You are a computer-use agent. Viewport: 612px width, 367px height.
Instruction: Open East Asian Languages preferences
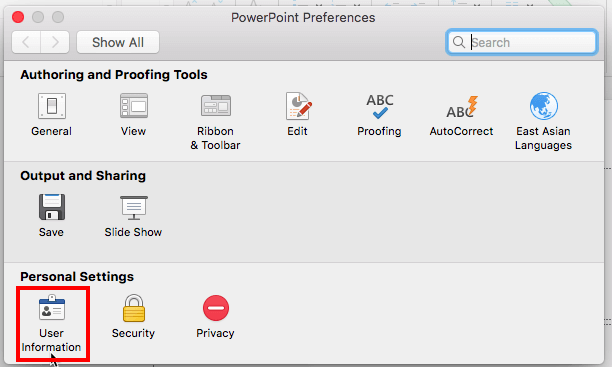(543, 121)
